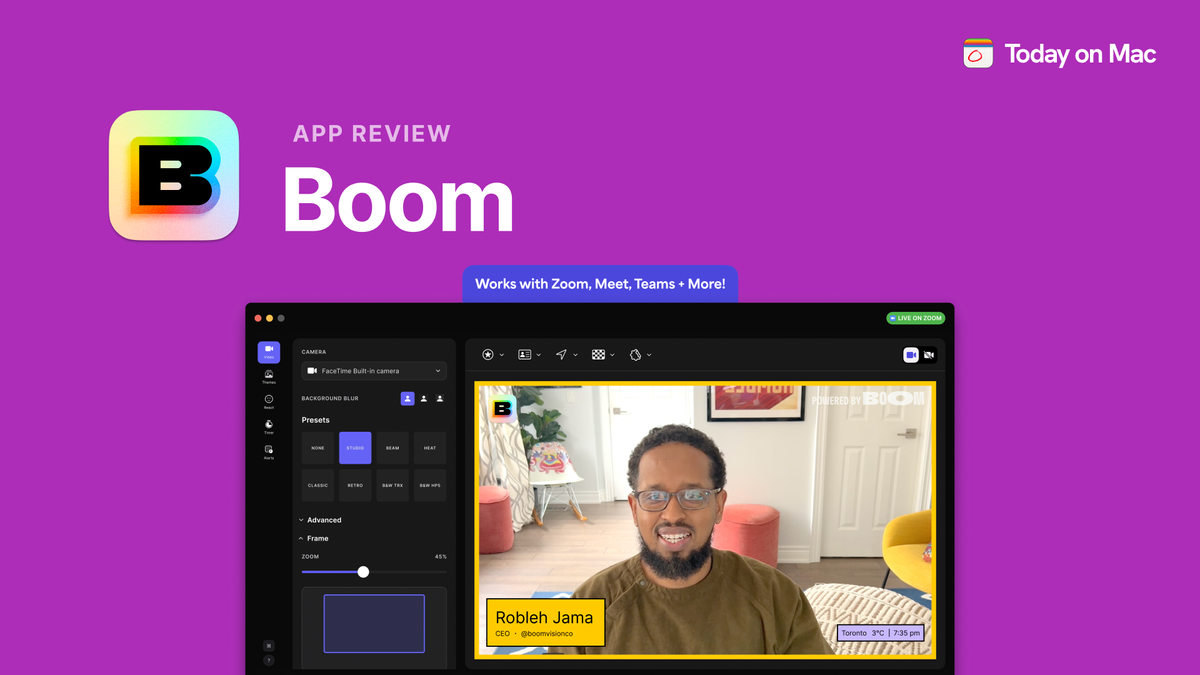Turn camera off with crossed camera icon
1200x675 pixels.
(x=929, y=355)
